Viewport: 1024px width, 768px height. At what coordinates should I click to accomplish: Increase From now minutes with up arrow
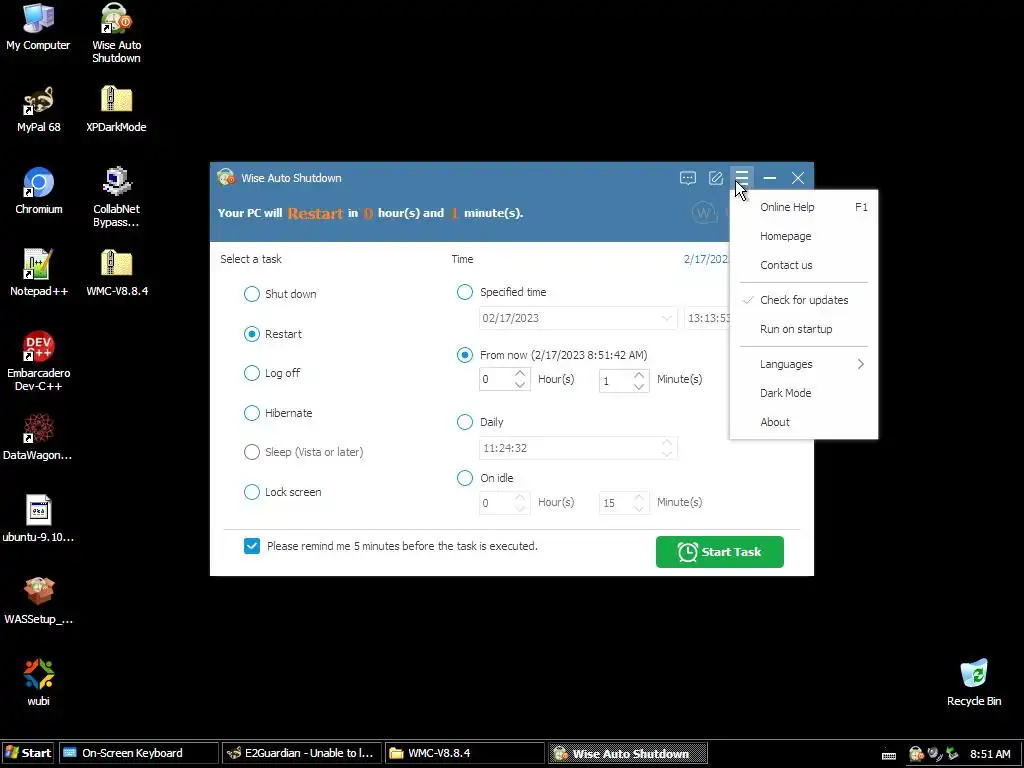(639, 374)
